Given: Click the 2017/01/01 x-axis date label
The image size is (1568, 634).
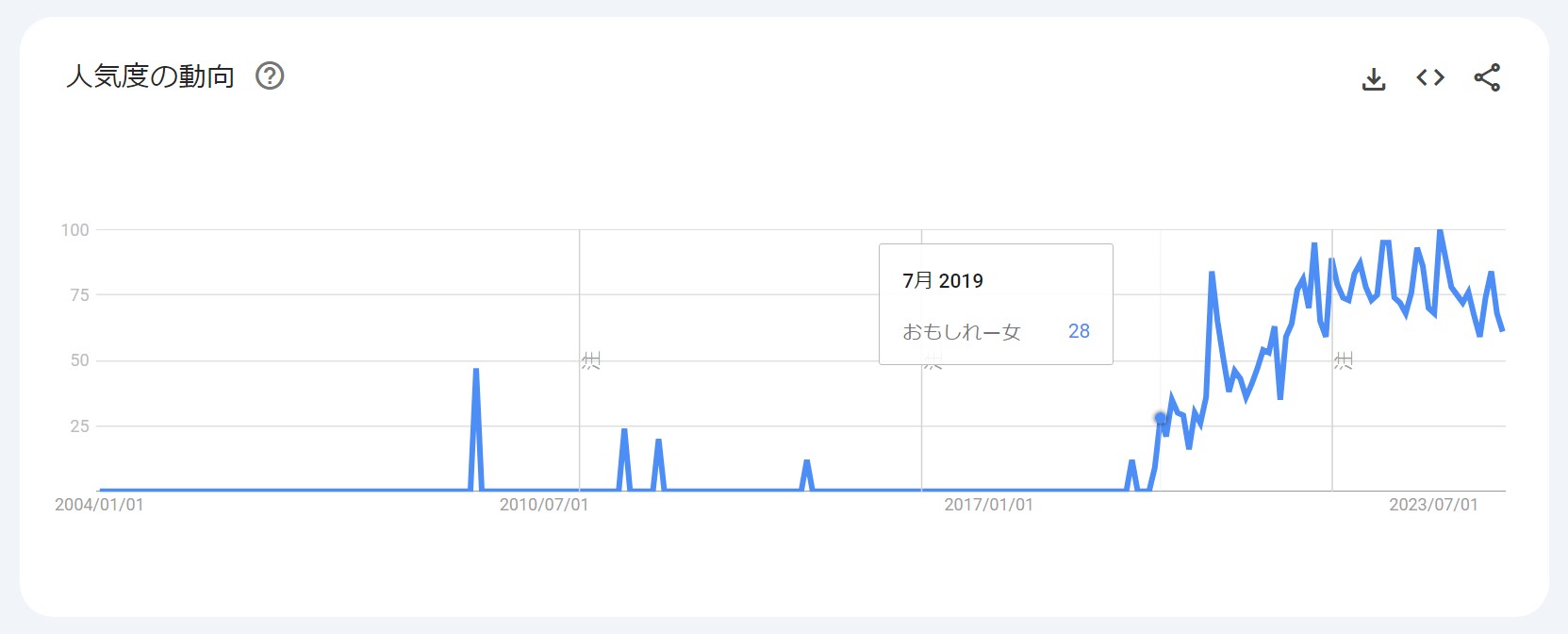Looking at the screenshot, I should [988, 505].
